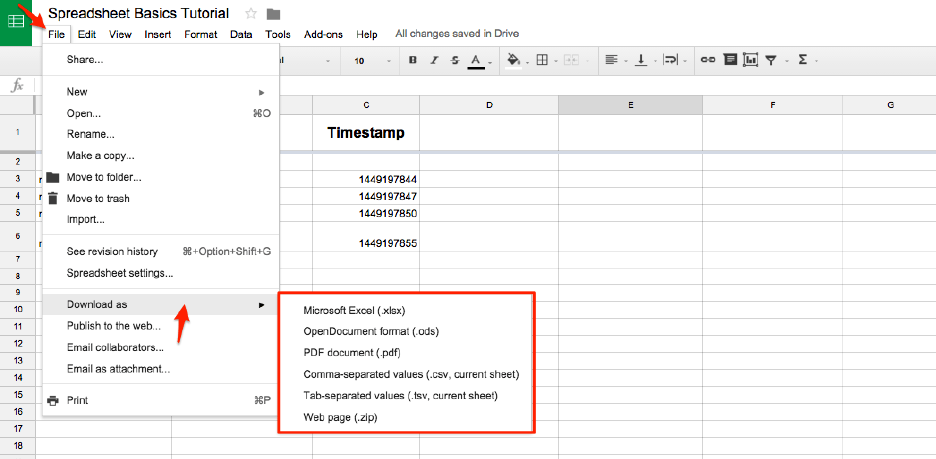Toggle bold formatting
Viewport: 936px width, 459px height.
(x=412, y=60)
